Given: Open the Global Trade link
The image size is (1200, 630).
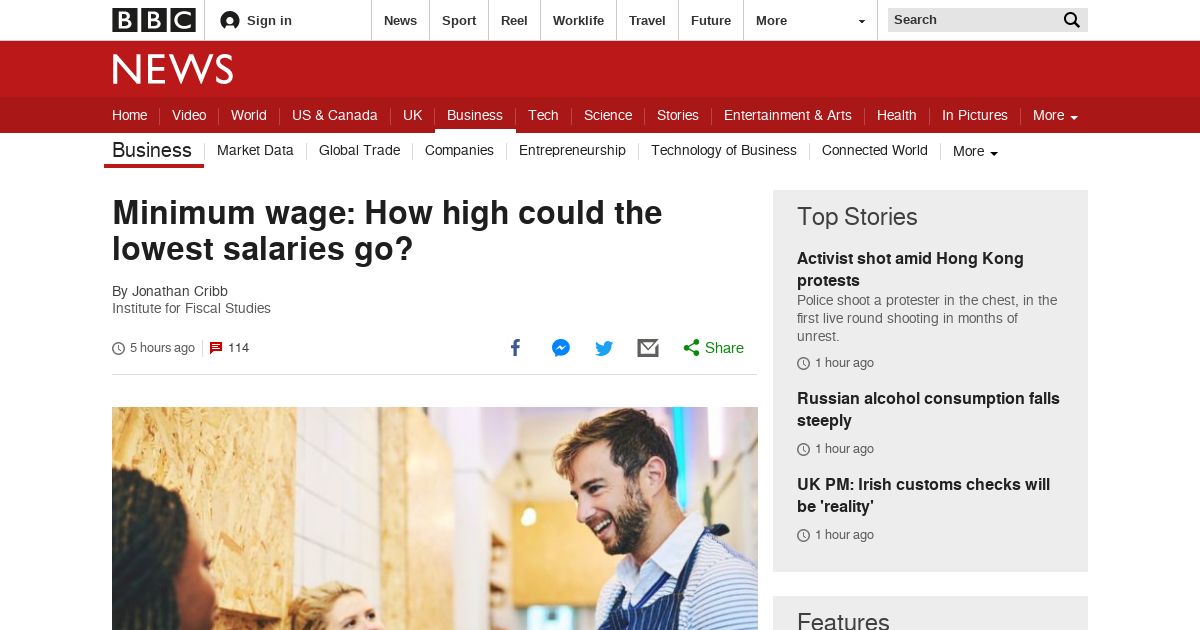Looking at the screenshot, I should pyautogui.click(x=359, y=150).
